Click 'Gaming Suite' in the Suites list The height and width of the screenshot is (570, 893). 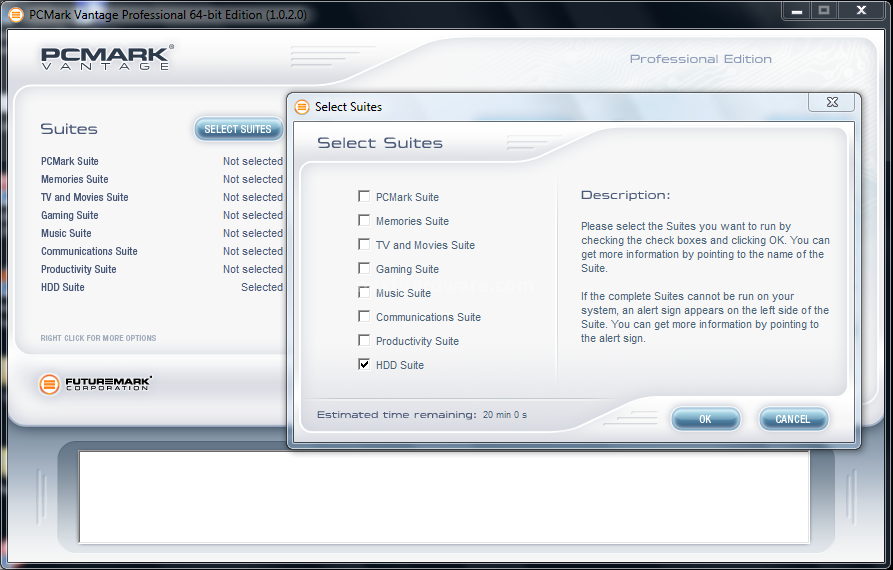tap(69, 215)
